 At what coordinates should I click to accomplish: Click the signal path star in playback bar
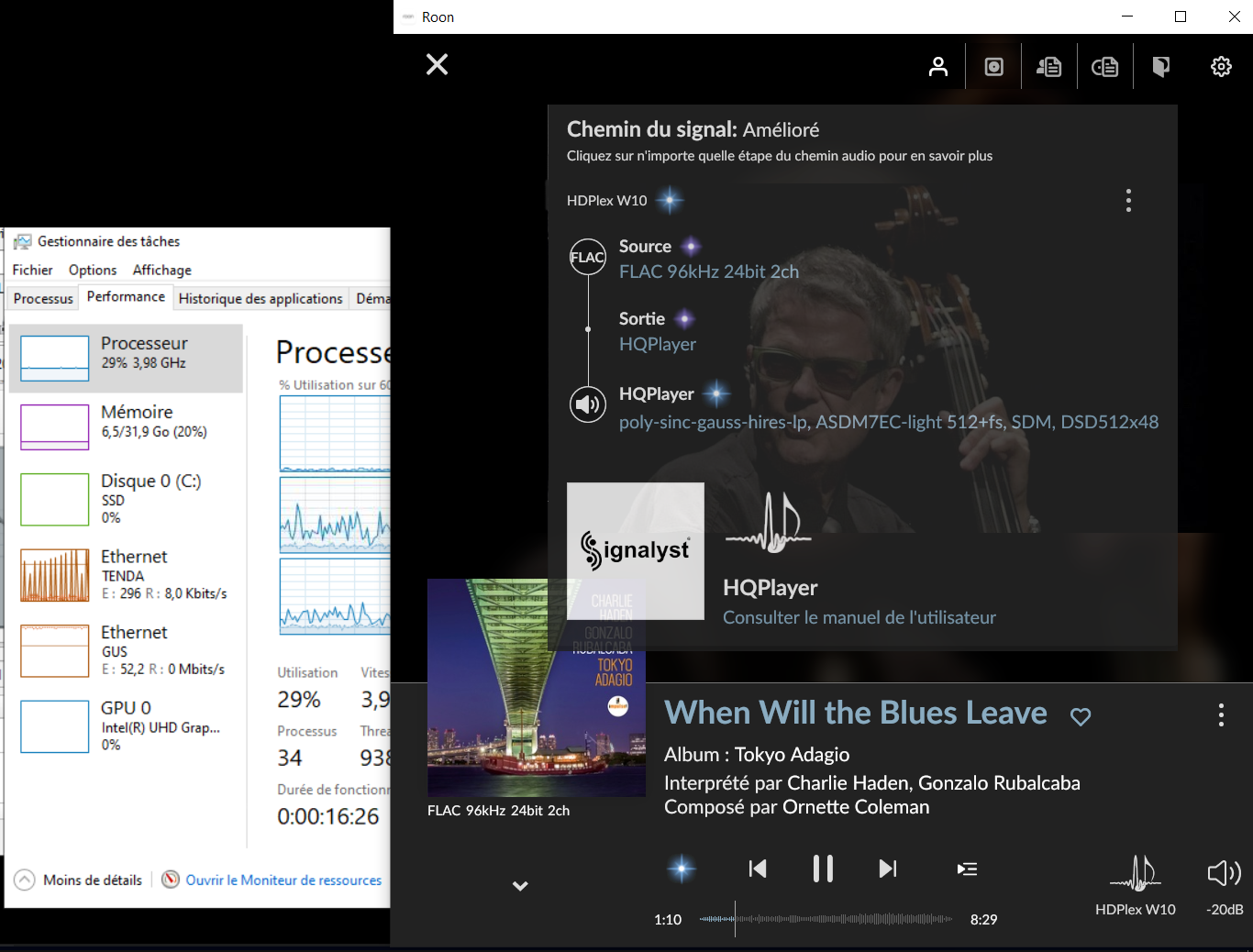pos(682,869)
